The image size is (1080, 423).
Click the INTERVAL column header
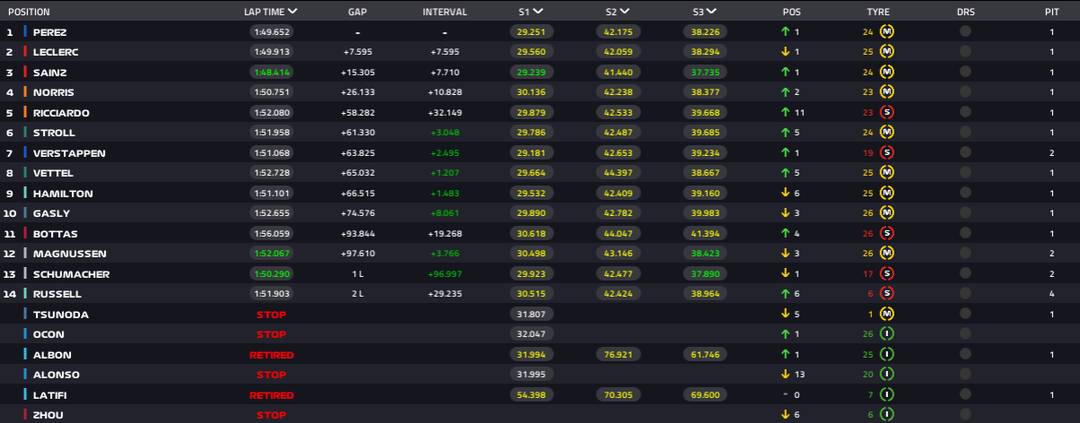444,12
